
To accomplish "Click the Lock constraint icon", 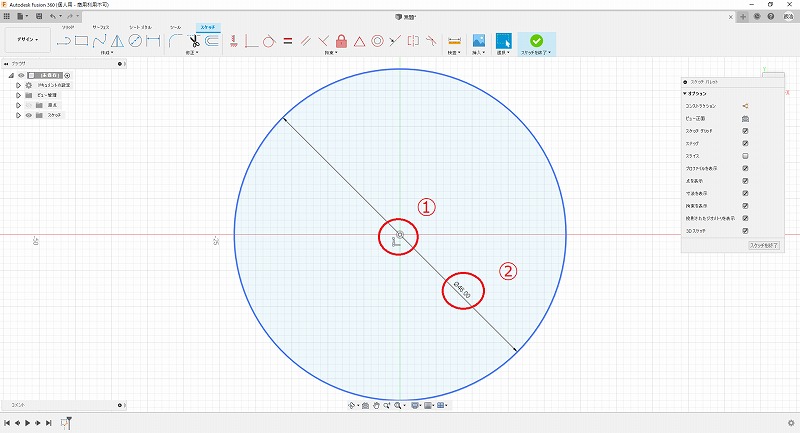I will click(x=341, y=41).
